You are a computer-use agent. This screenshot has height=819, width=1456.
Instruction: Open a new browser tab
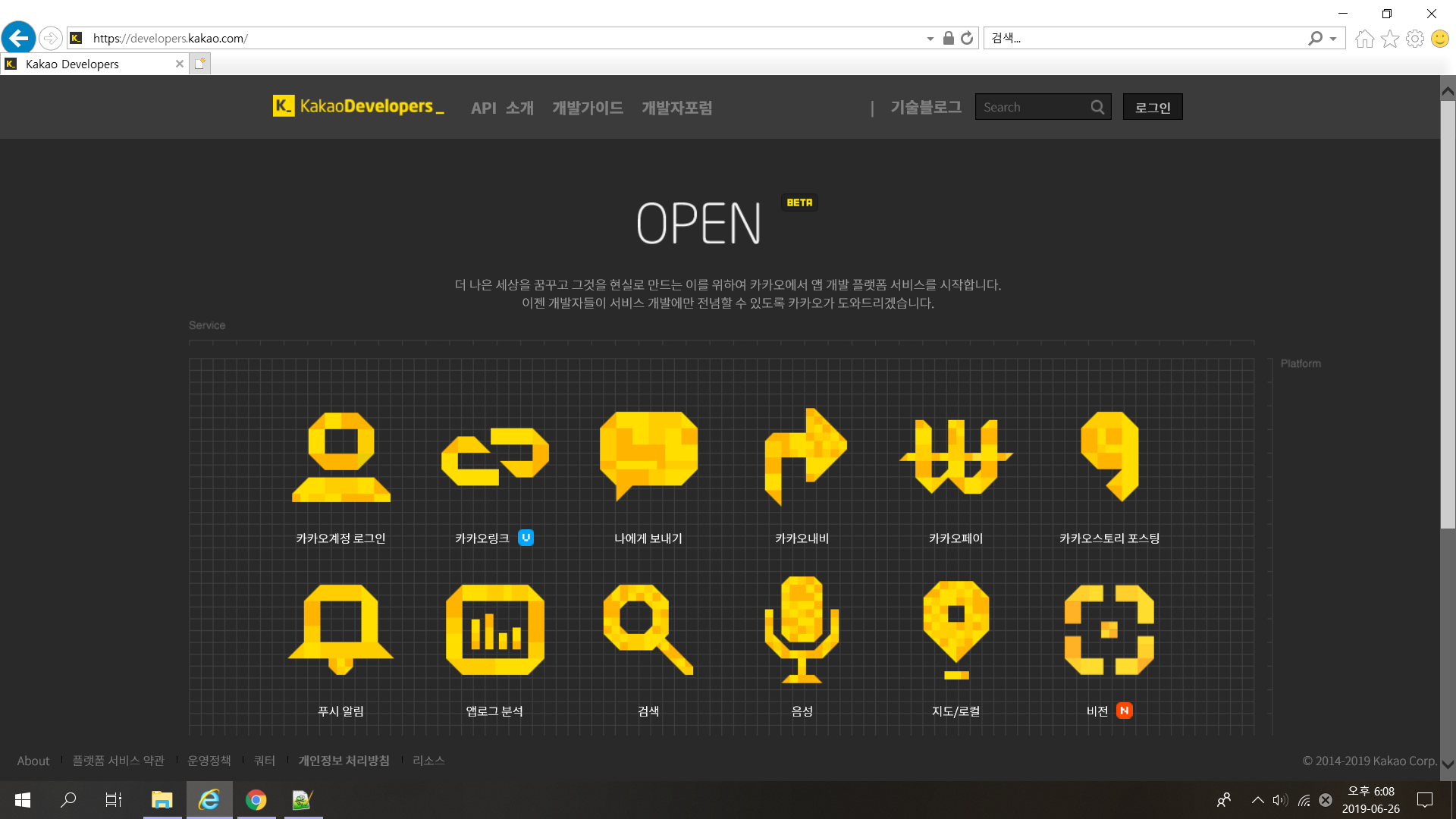(199, 64)
